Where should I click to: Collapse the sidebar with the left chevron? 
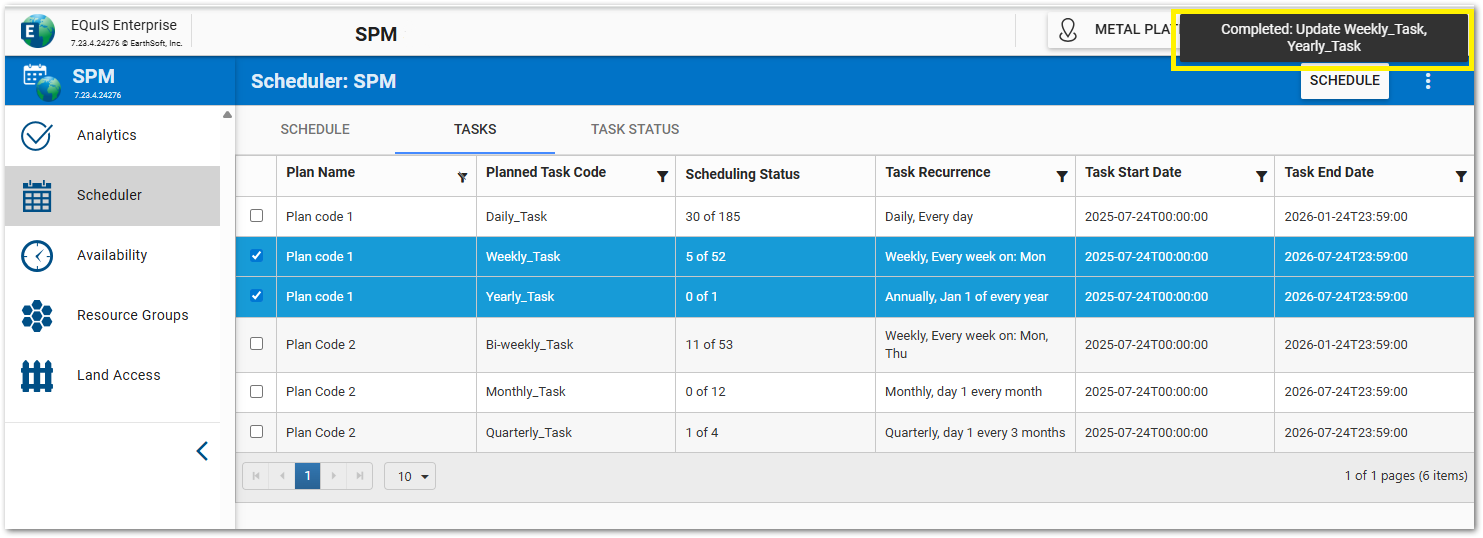(202, 451)
